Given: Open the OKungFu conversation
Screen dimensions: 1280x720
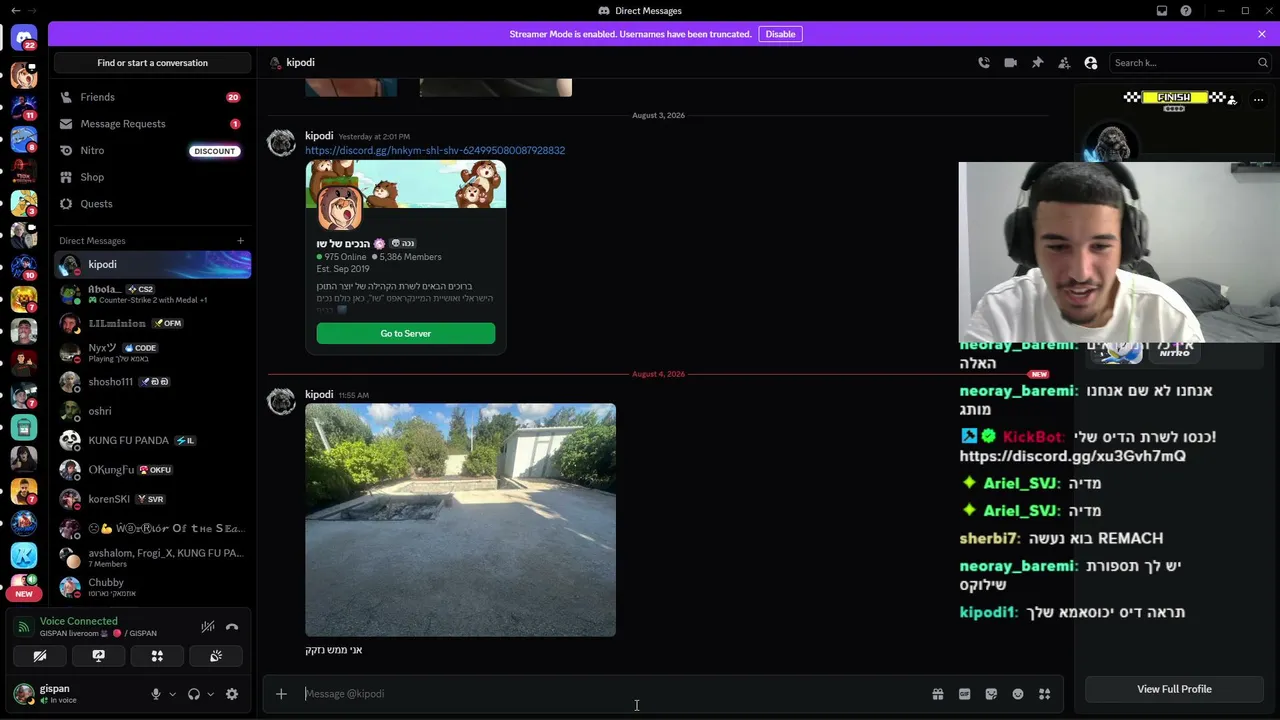Looking at the screenshot, I should 152,470.
